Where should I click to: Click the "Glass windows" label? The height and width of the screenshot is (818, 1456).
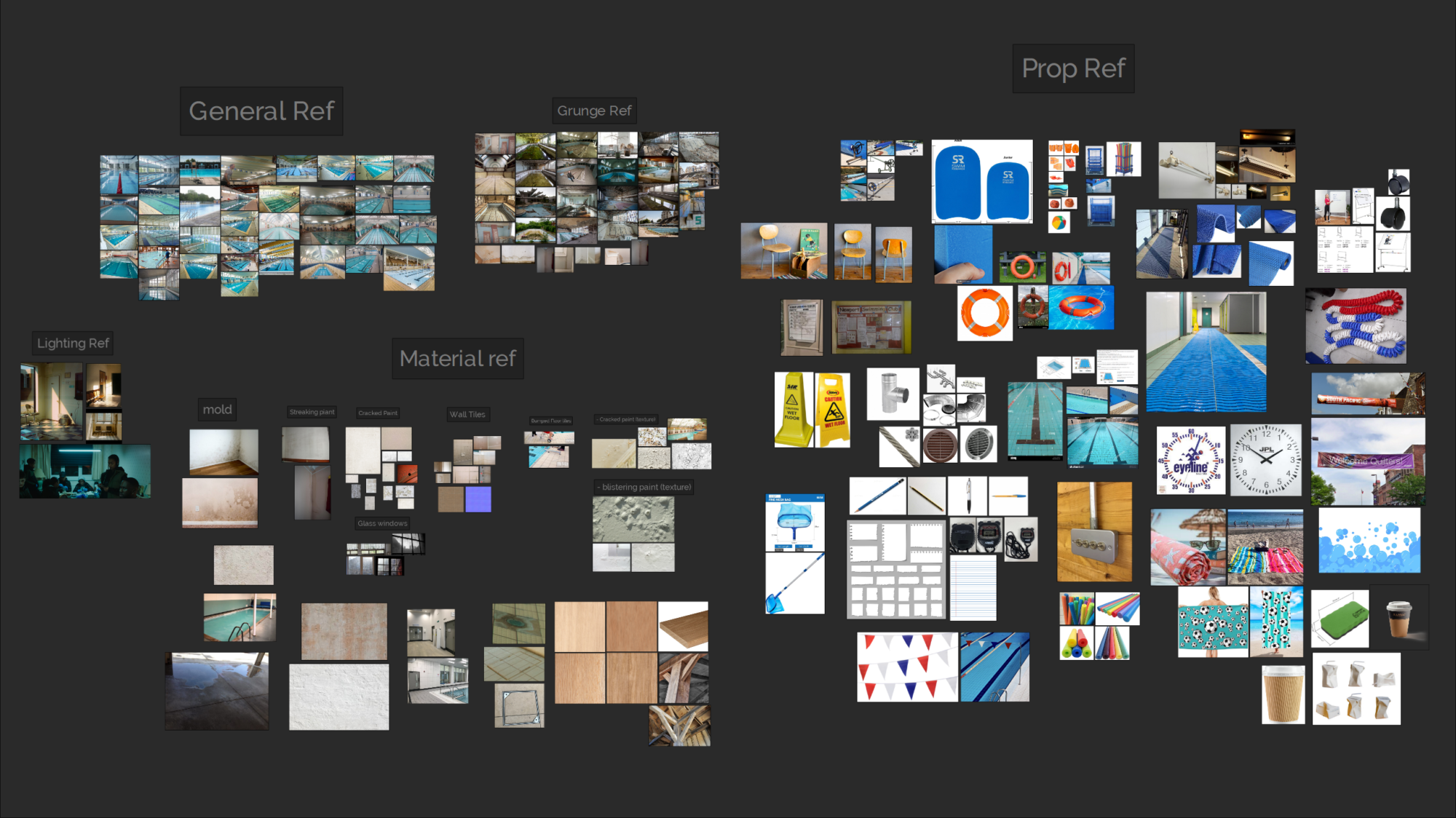pos(381,523)
